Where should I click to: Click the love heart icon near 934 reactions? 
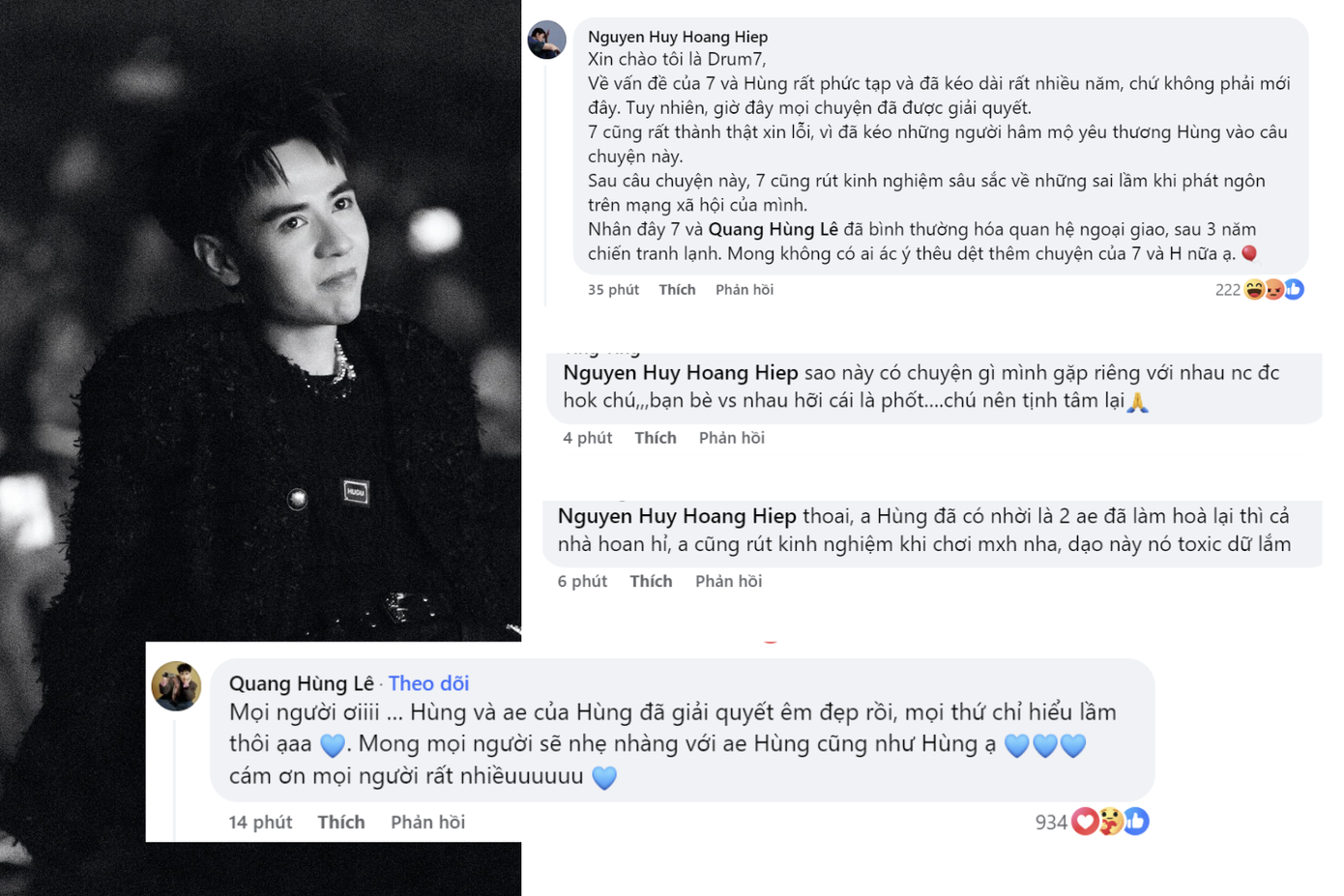click(x=1084, y=821)
